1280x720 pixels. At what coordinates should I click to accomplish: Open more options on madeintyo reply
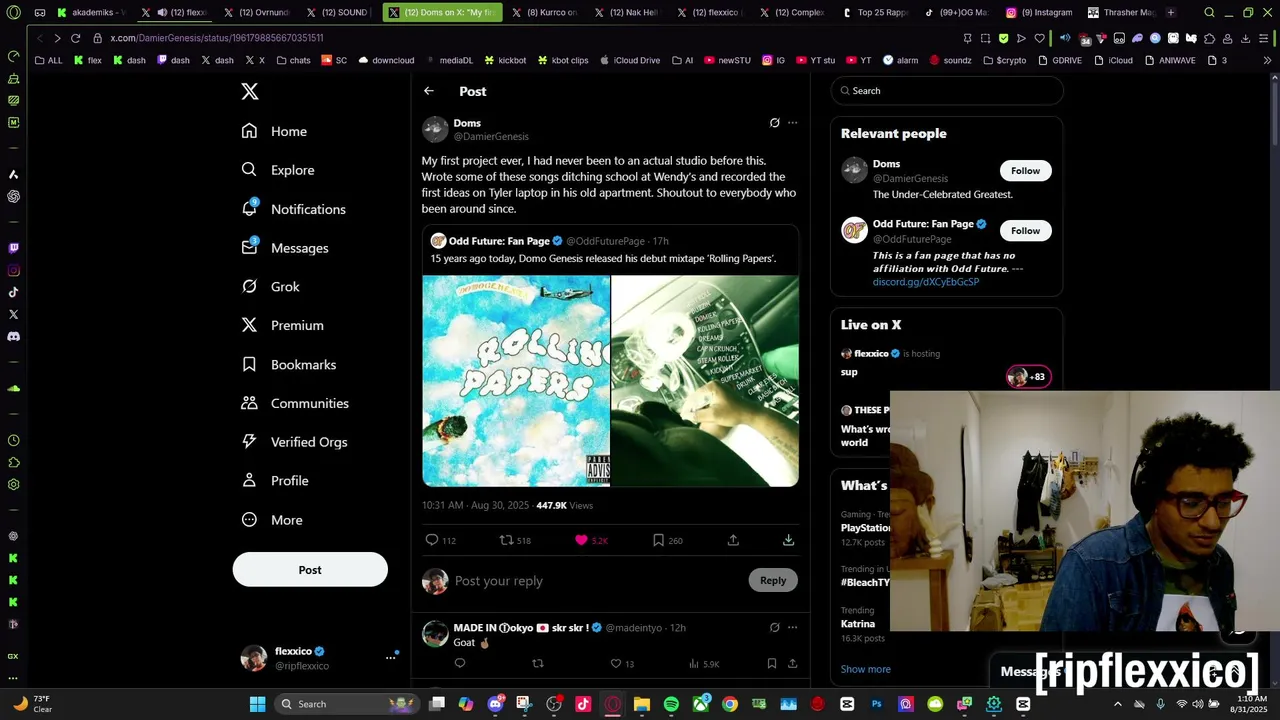[x=792, y=628]
